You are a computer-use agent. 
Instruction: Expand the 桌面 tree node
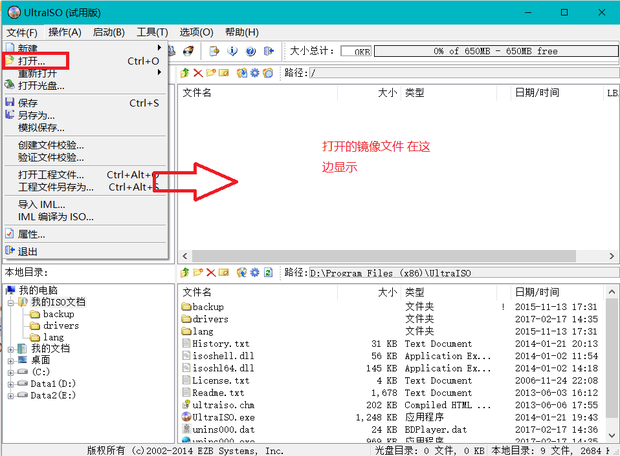point(11,361)
